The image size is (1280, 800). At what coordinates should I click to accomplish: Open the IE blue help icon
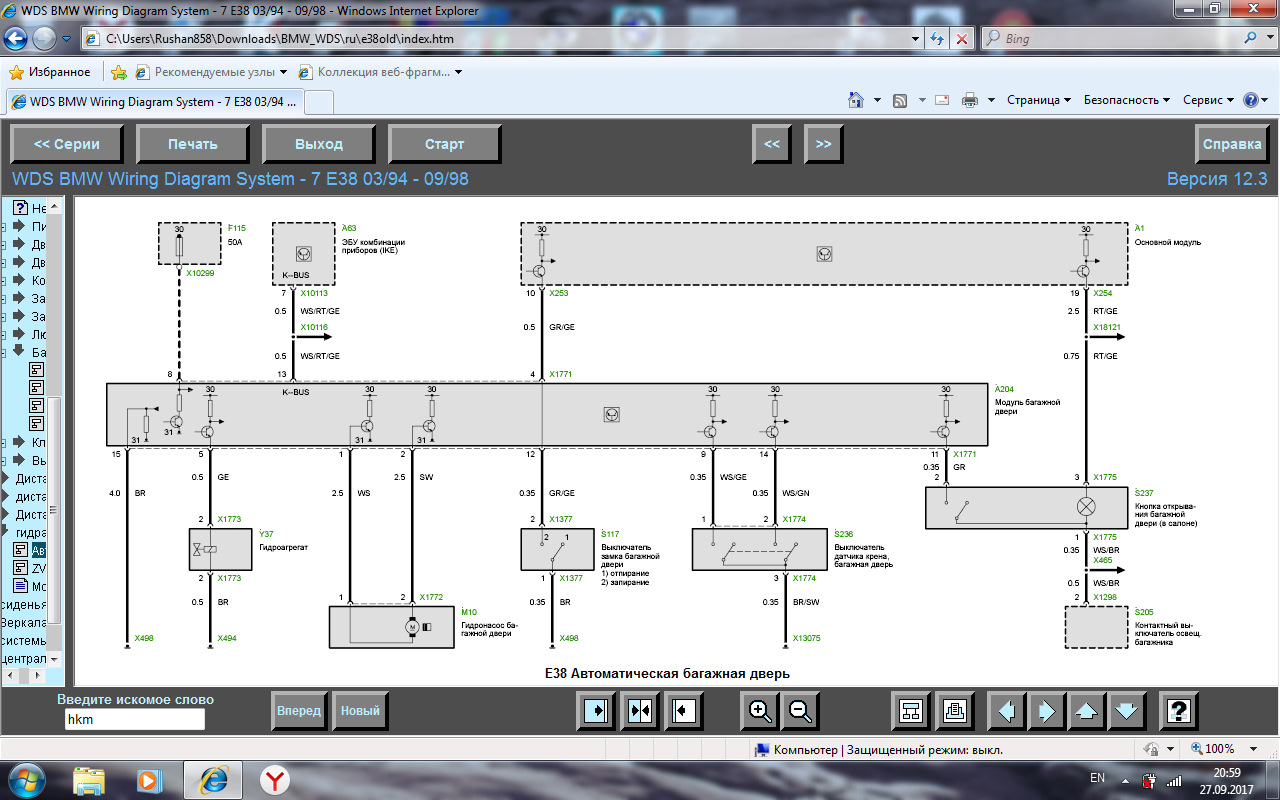pyautogui.click(x=1250, y=100)
